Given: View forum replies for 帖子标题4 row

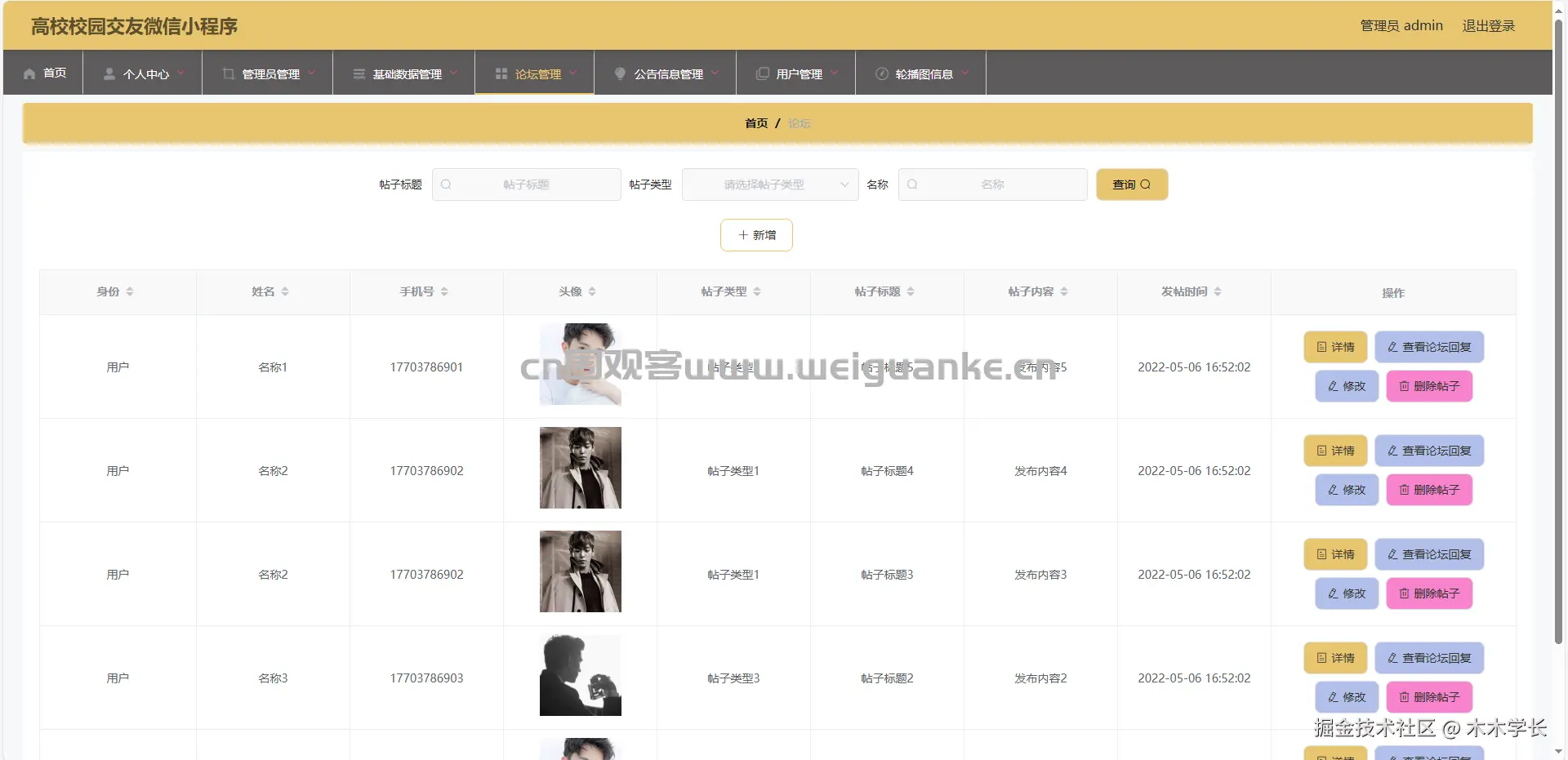Looking at the screenshot, I should [1429, 451].
